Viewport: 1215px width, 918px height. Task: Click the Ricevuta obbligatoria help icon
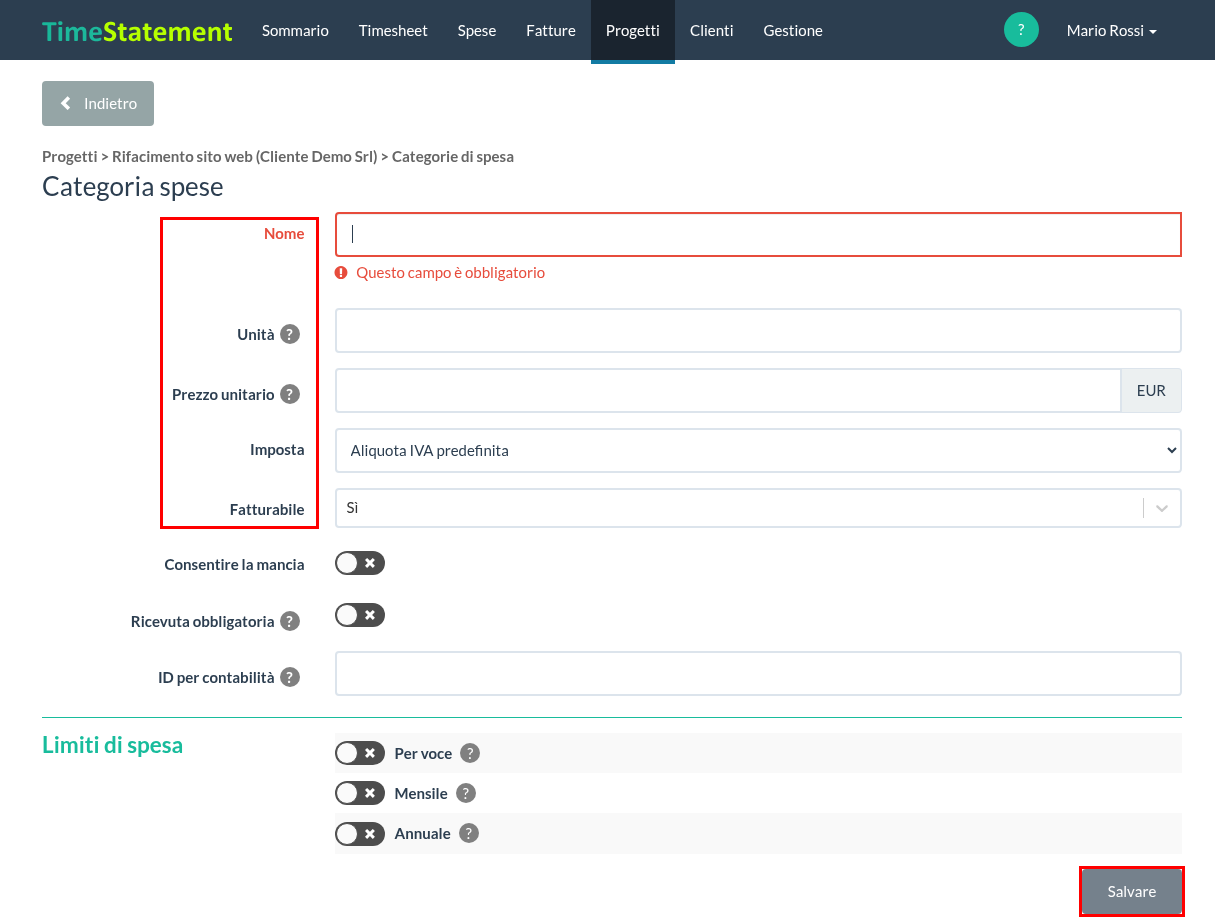point(290,621)
